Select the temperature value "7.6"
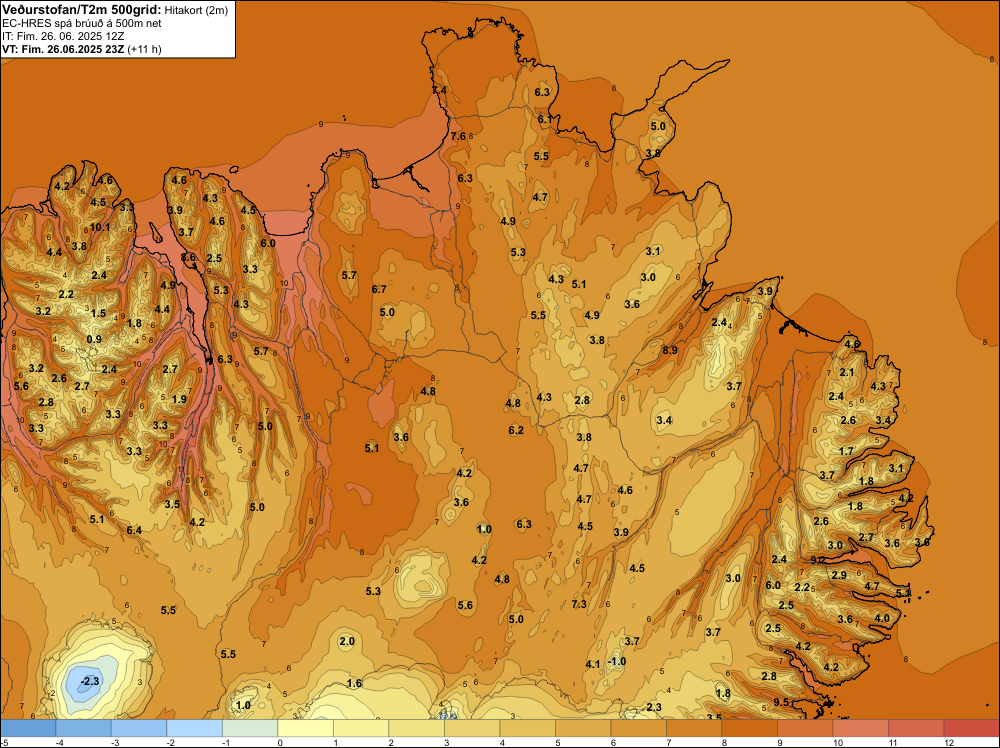Image resolution: width=1000 pixels, height=748 pixels. [458, 136]
